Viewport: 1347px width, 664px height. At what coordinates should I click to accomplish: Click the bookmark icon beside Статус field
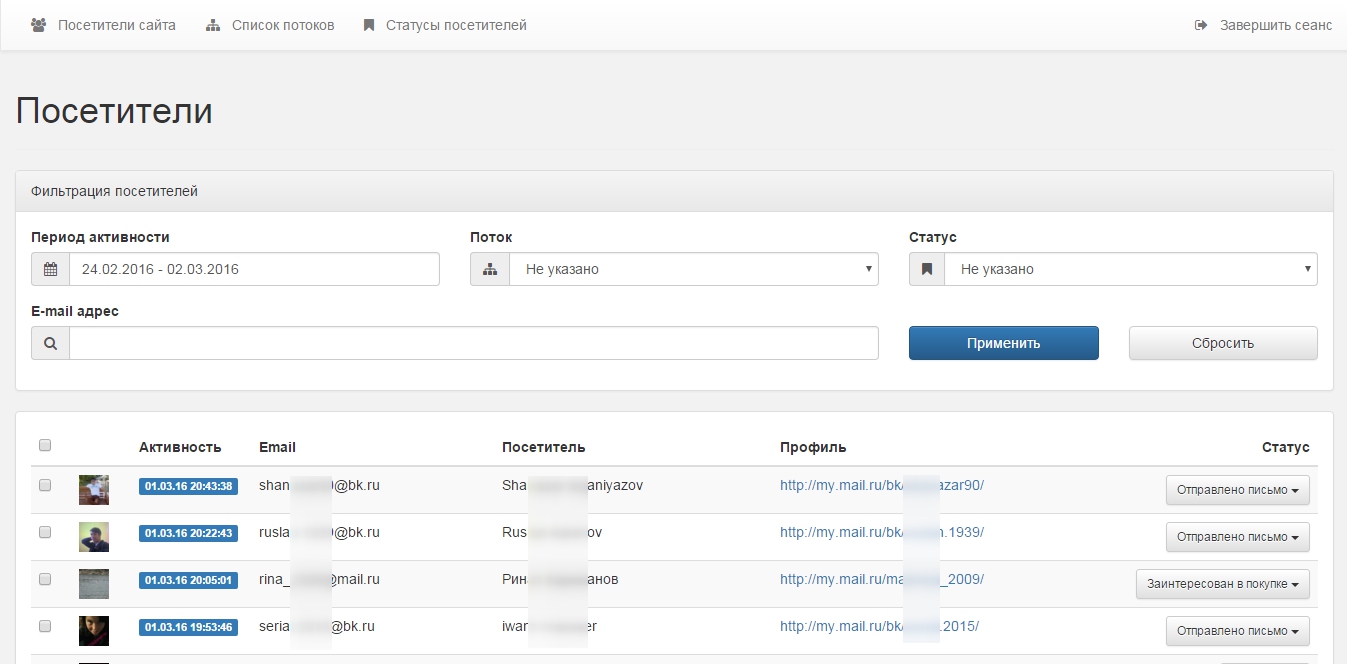click(x=927, y=269)
